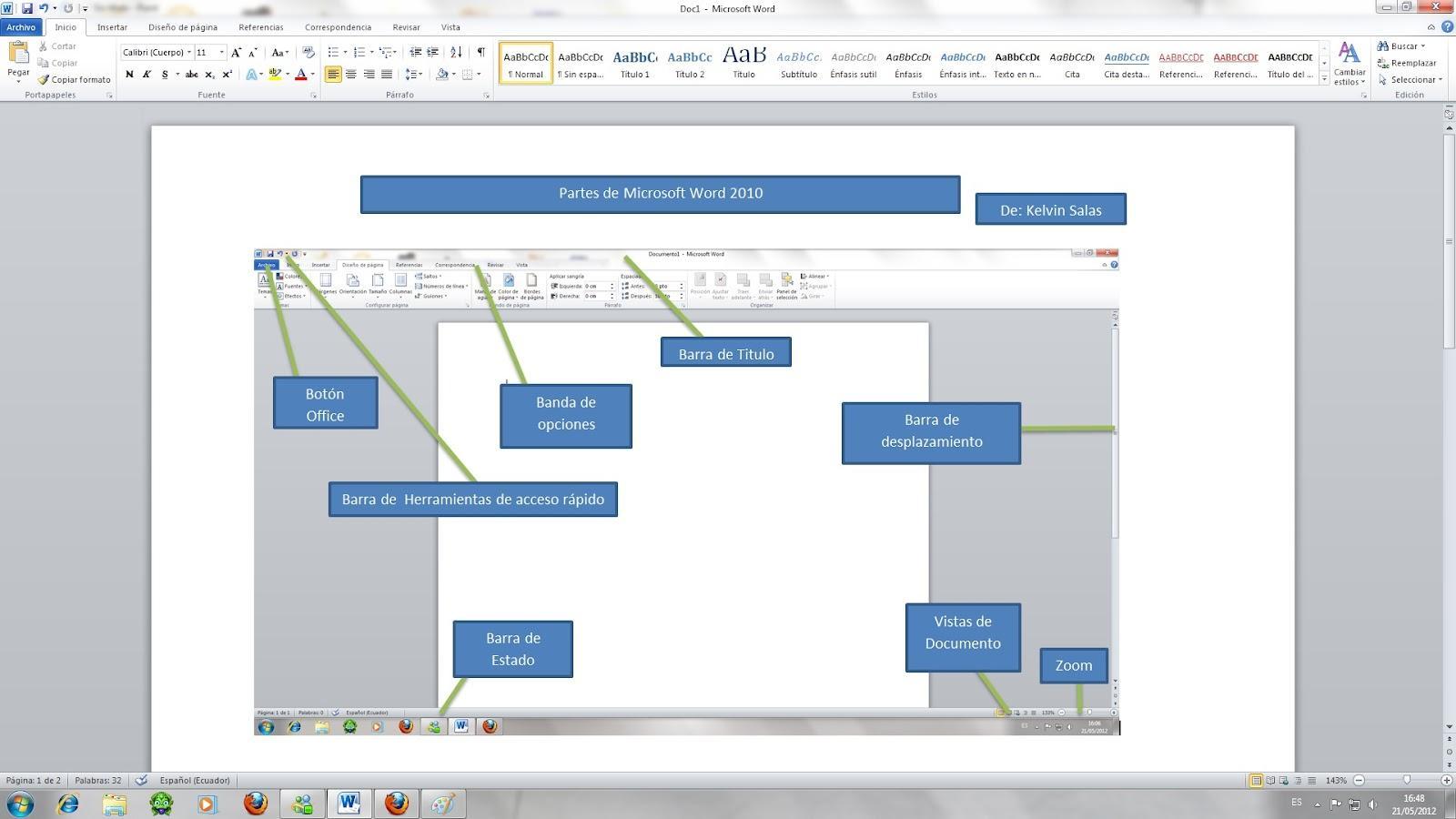
Task: Click vertical scrollbar down arrow
Action: pos(1449,726)
